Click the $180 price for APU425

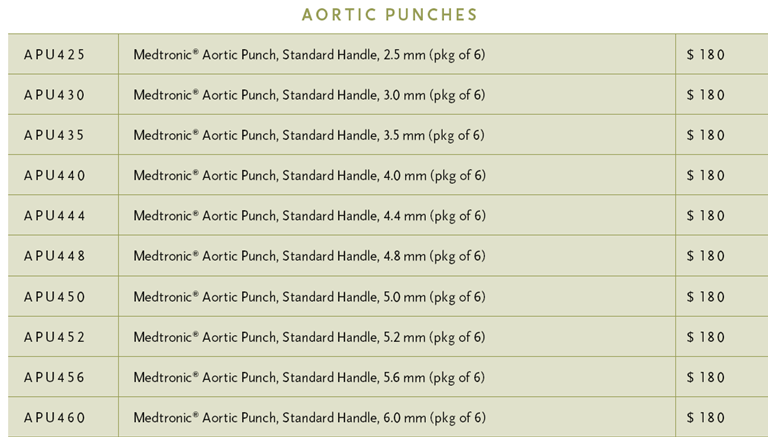pos(705,54)
